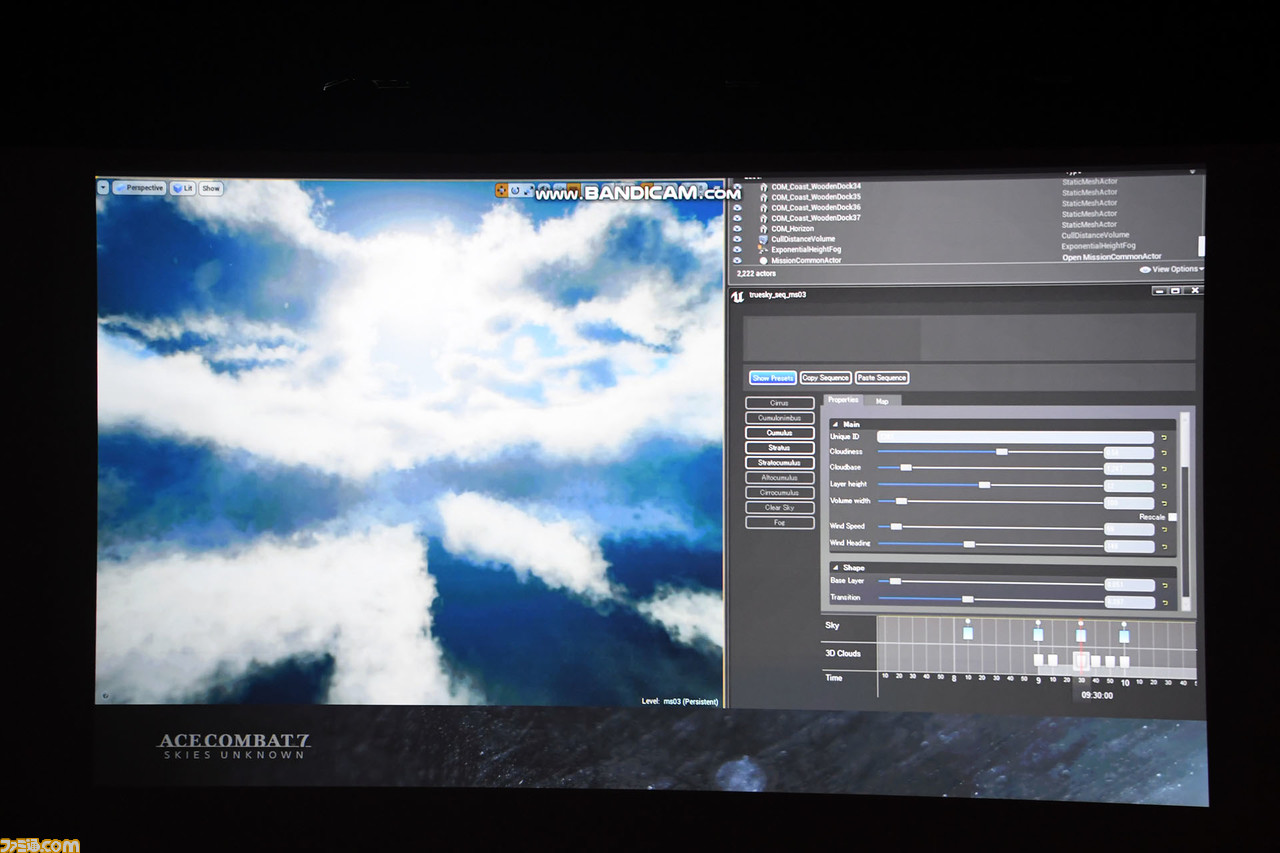Open the Show flags dropdown
Image resolution: width=1280 pixels, height=853 pixels.
tap(210, 188)
